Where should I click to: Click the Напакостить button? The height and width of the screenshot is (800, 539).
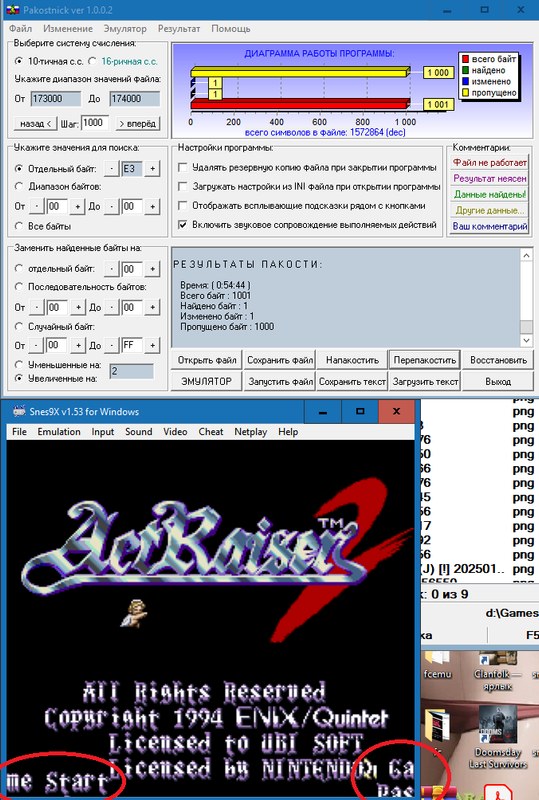click(x=352, y=360)
